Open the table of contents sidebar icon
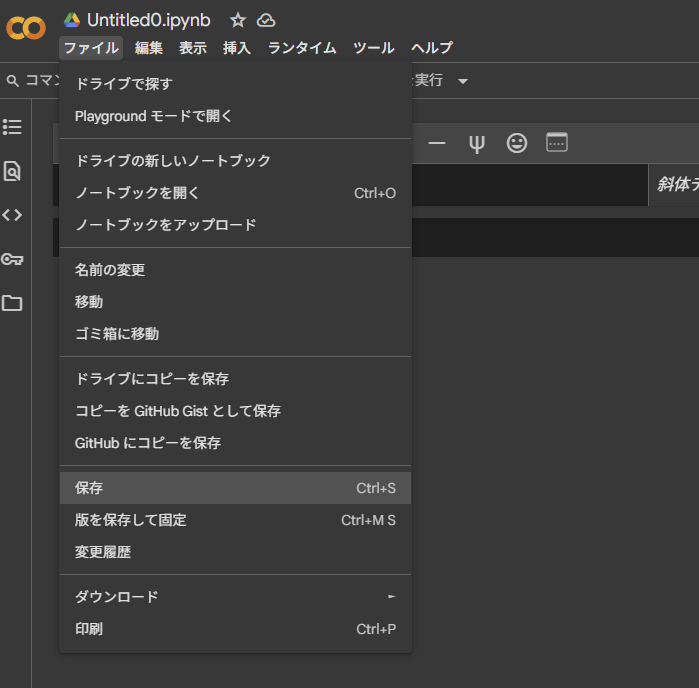The height and width of the screenshot is (688, 699). 12,127
